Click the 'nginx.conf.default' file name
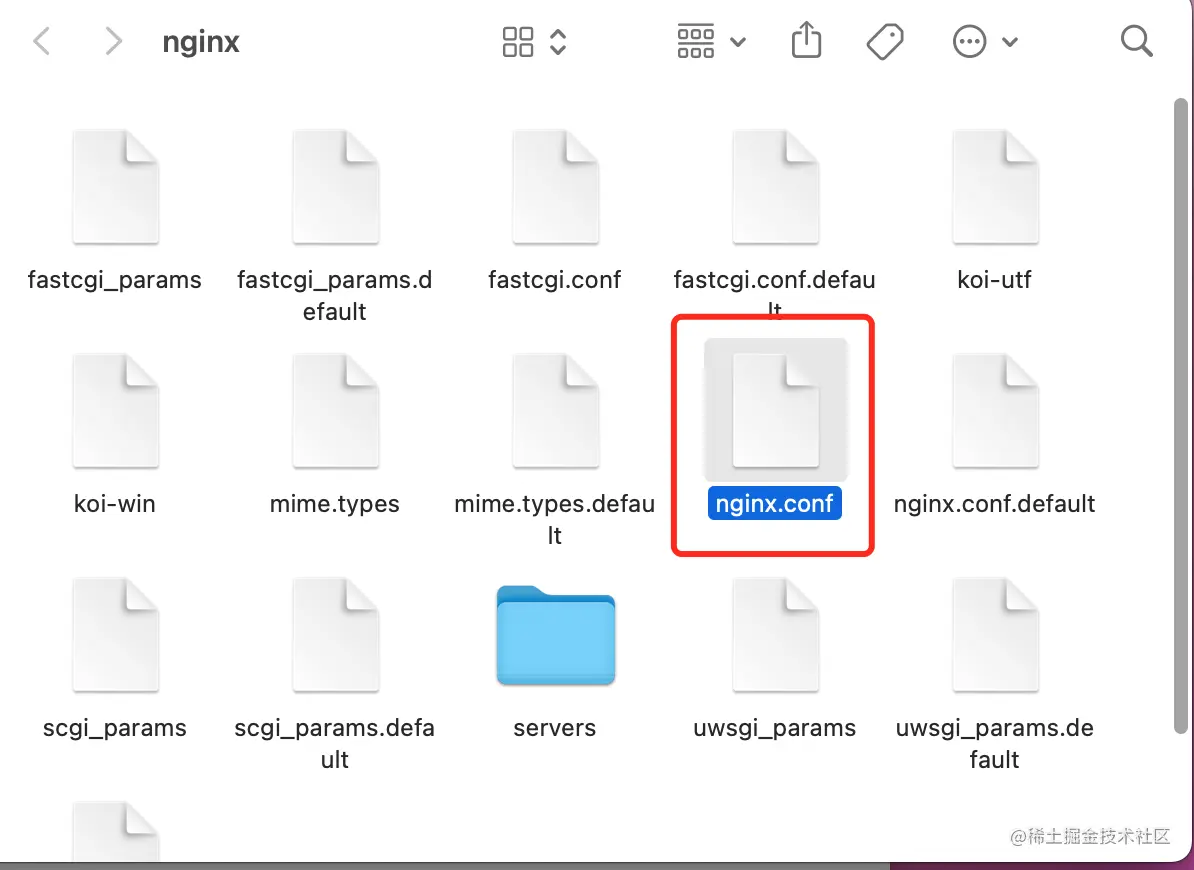The width and height of the screenshot is (1194, 870). coord(994,504)
